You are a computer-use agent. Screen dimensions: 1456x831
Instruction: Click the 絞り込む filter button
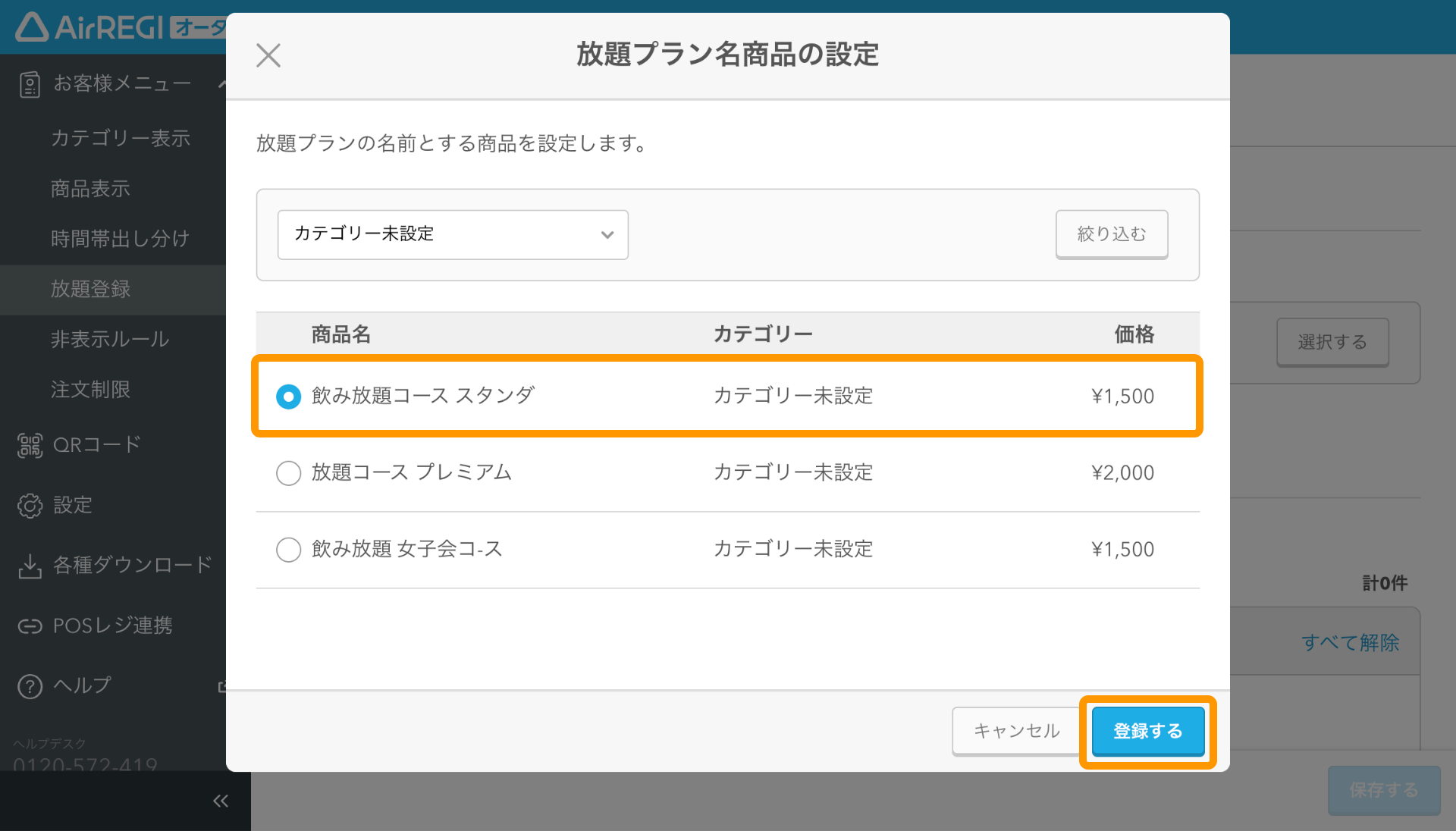(x=1112, y=234)
